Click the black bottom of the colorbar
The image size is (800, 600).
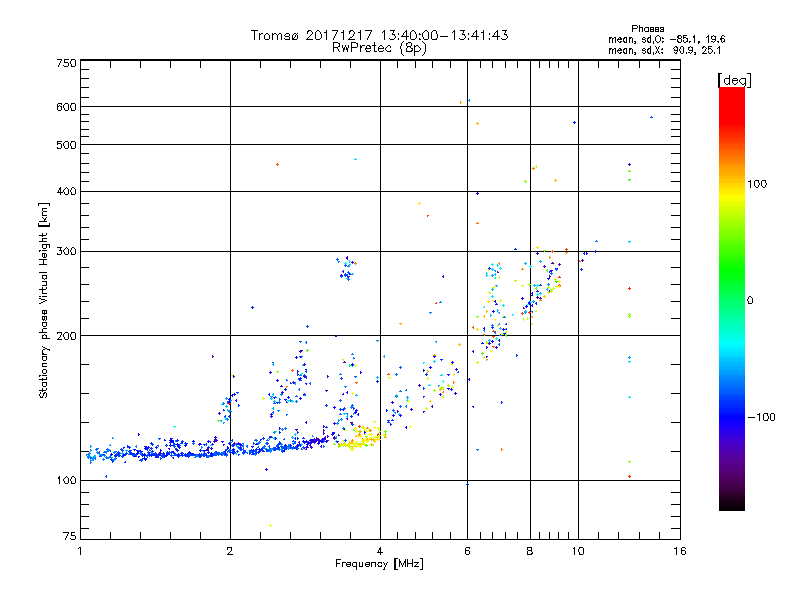(x=732, y=503)
